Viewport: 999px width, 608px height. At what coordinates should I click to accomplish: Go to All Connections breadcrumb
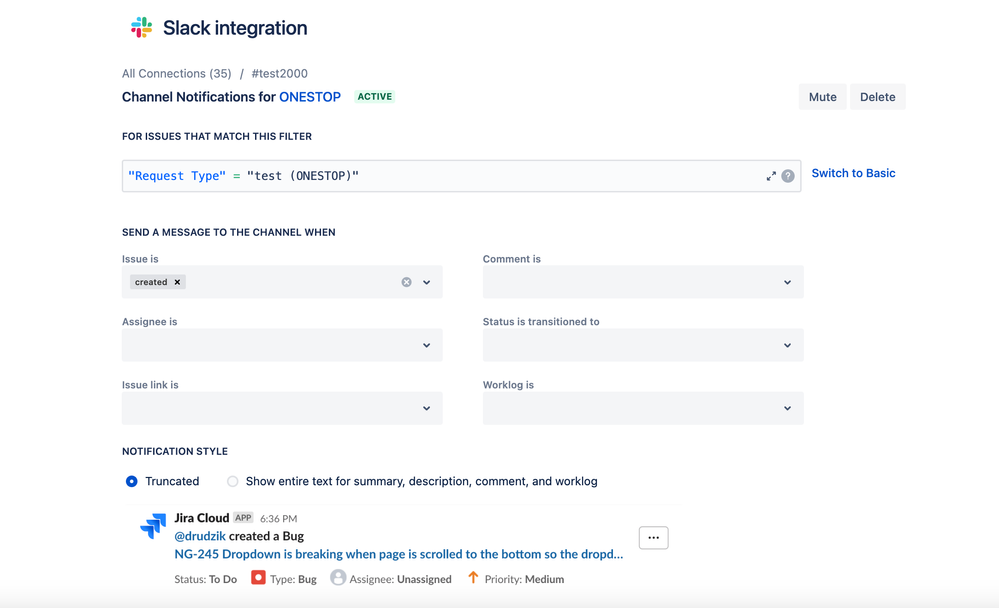pos(176,73)
